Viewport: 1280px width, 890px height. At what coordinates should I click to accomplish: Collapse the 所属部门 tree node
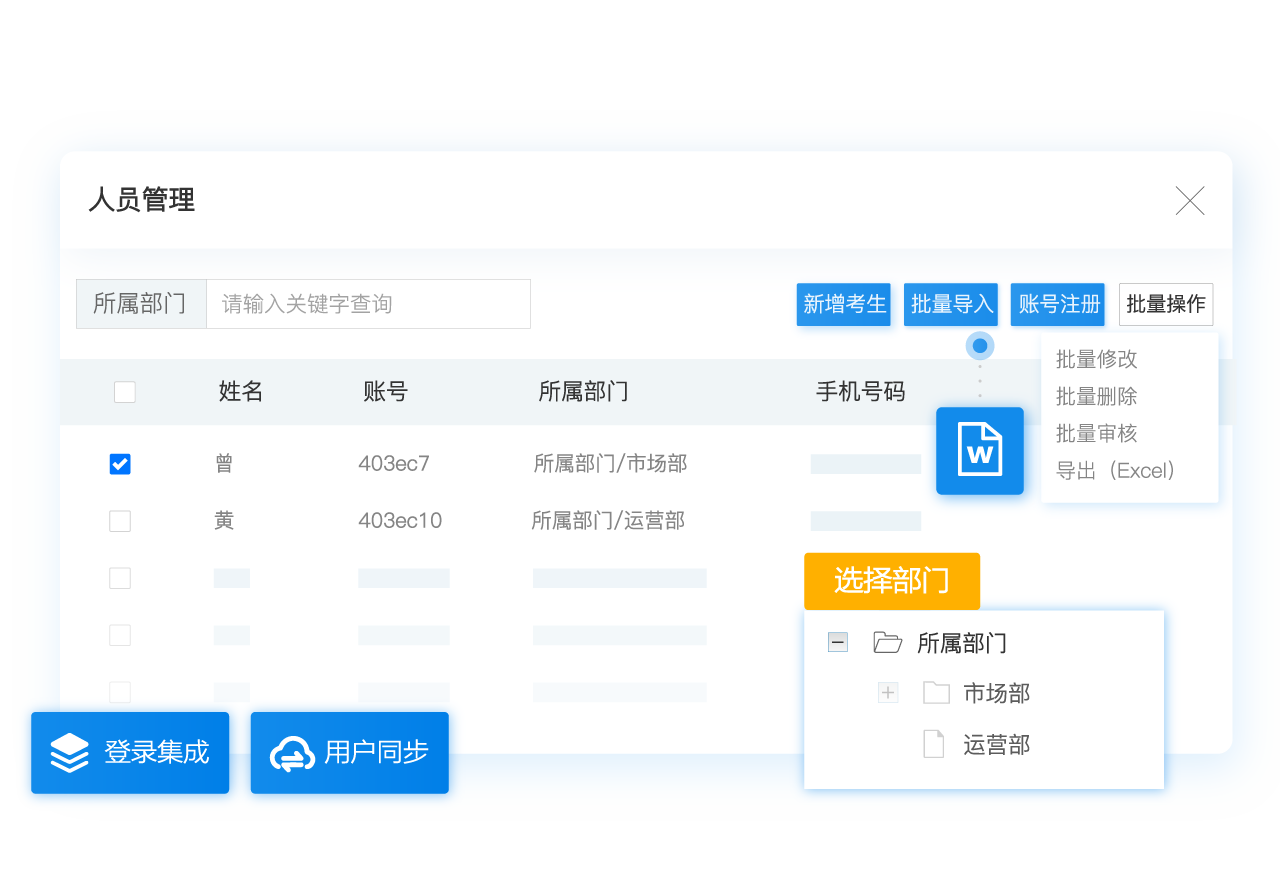[x=838, y=642]
